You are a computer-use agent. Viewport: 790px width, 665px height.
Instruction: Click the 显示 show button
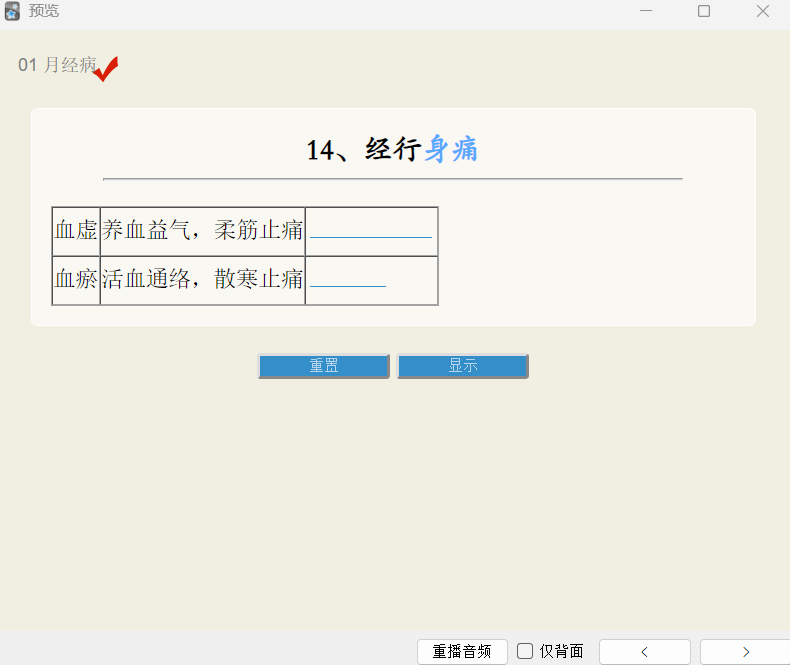tap(463, 366)
